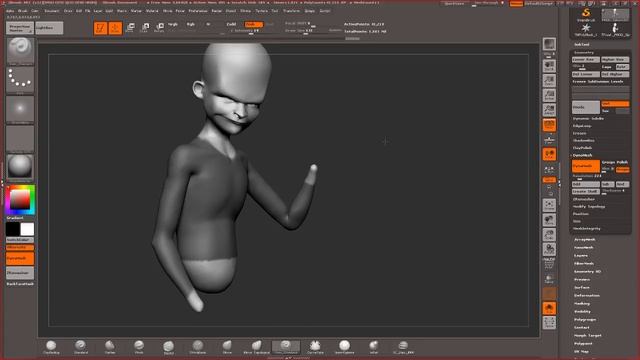Toggle Perspective (Persp) on right shelf
640x360 pixels.
coord(549,125)
